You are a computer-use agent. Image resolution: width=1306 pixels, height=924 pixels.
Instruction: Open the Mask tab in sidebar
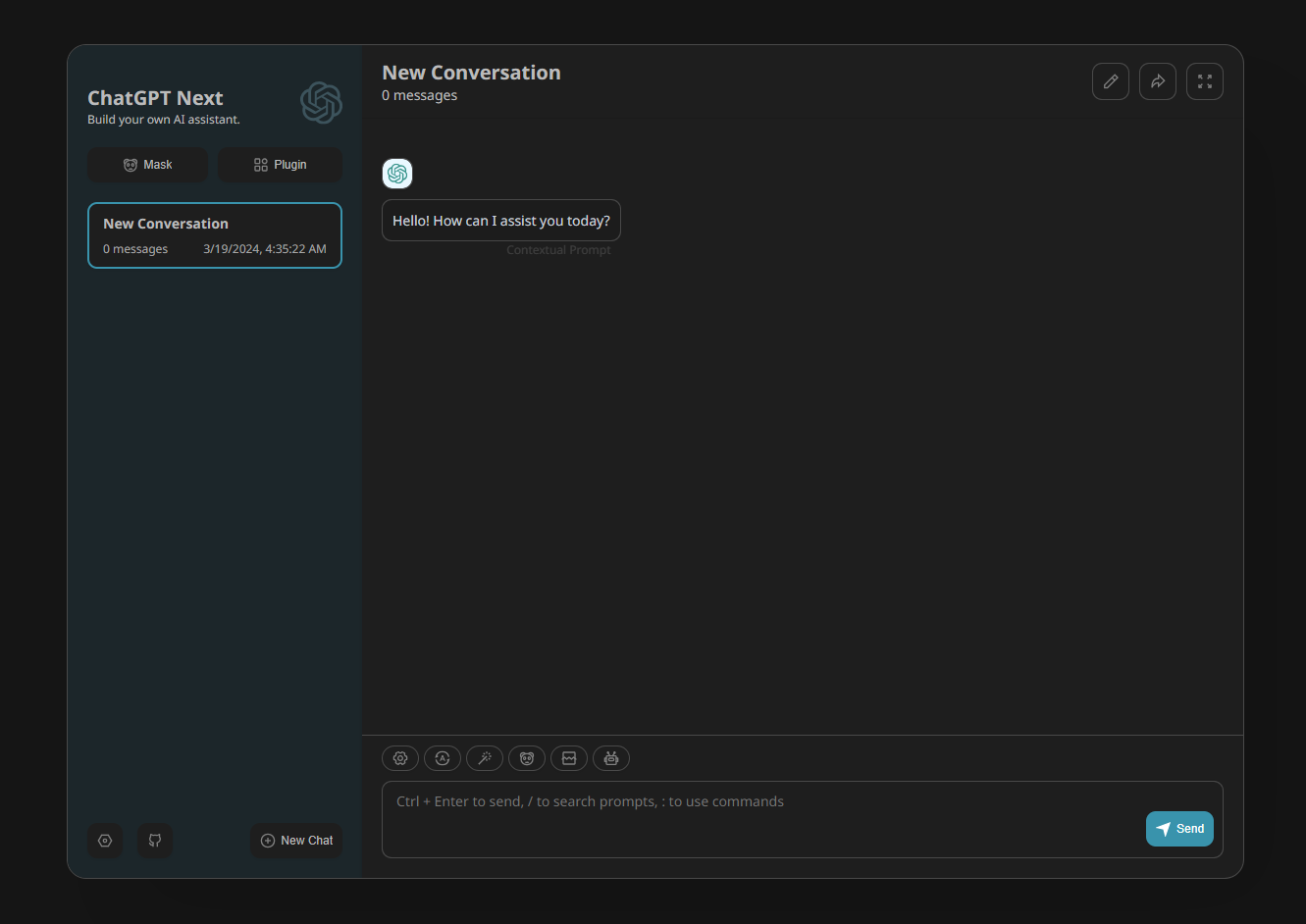147,165
